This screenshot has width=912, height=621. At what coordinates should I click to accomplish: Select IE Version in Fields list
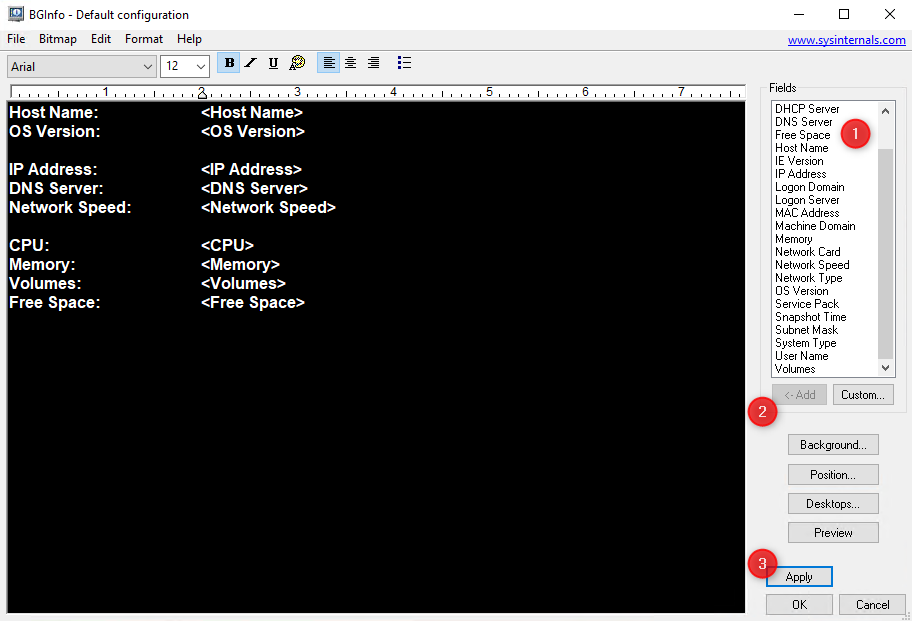799,161
